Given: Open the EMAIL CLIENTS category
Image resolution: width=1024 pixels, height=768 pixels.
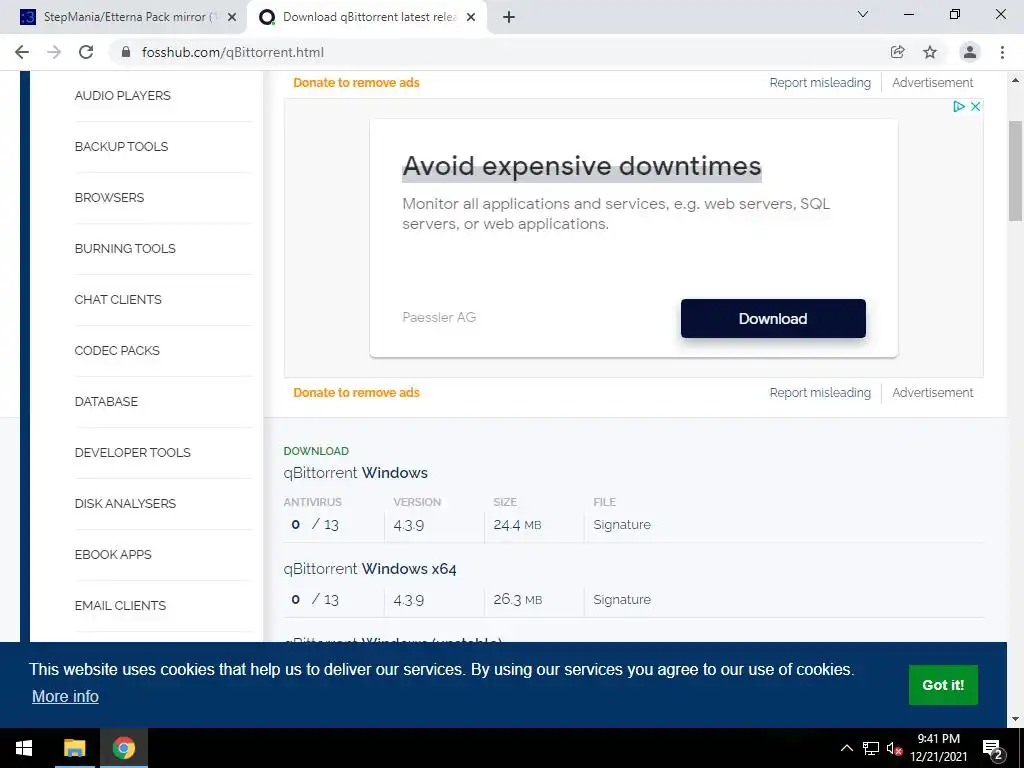Looking at the screenshot, I should 120,605.
